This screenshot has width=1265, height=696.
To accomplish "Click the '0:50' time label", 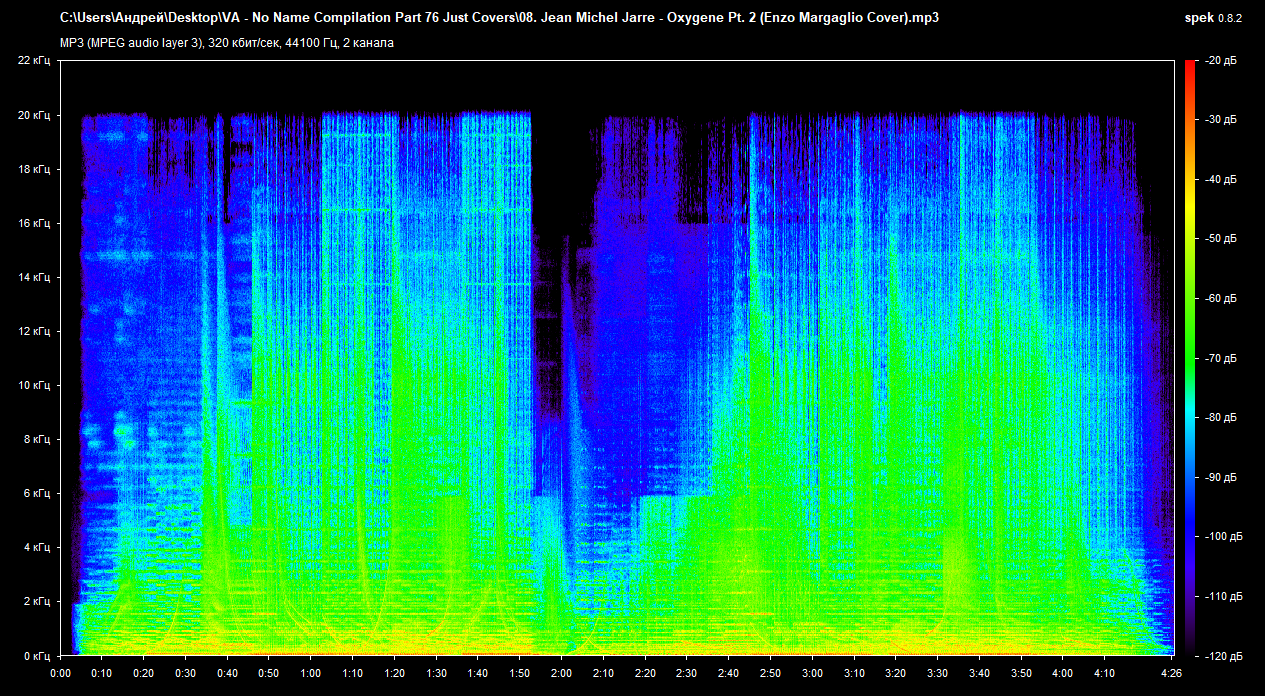I will pyautogui.click(x=269, y=673).
